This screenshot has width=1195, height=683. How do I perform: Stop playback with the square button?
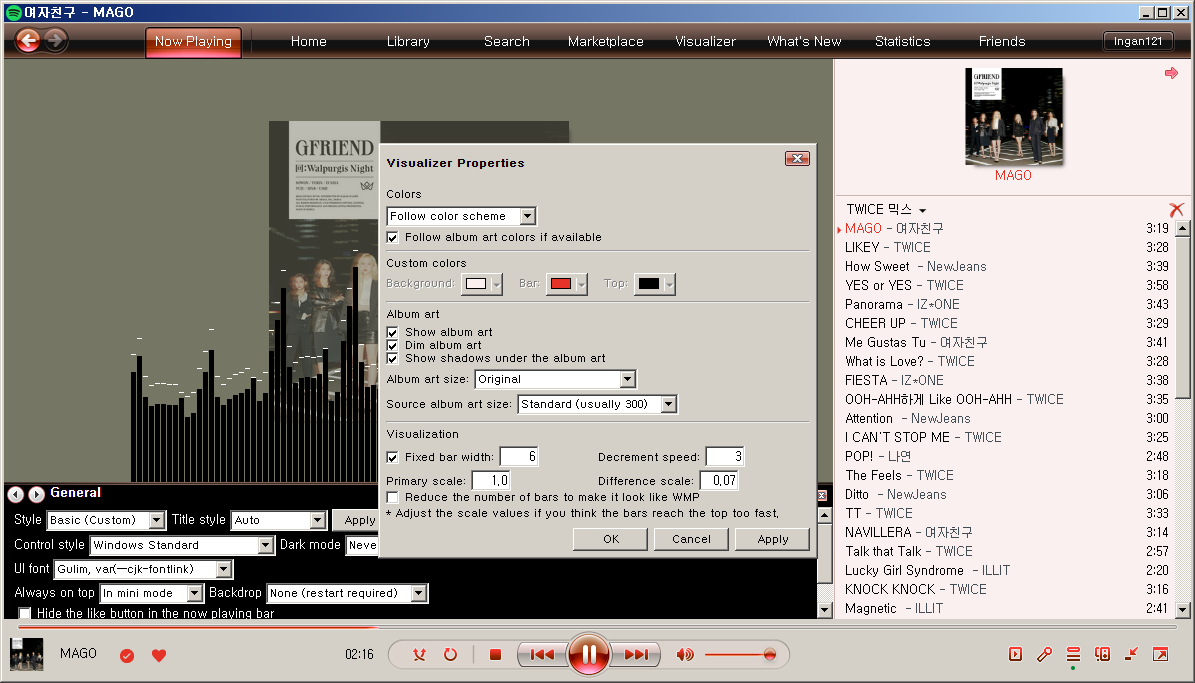[x=495, y=654]
